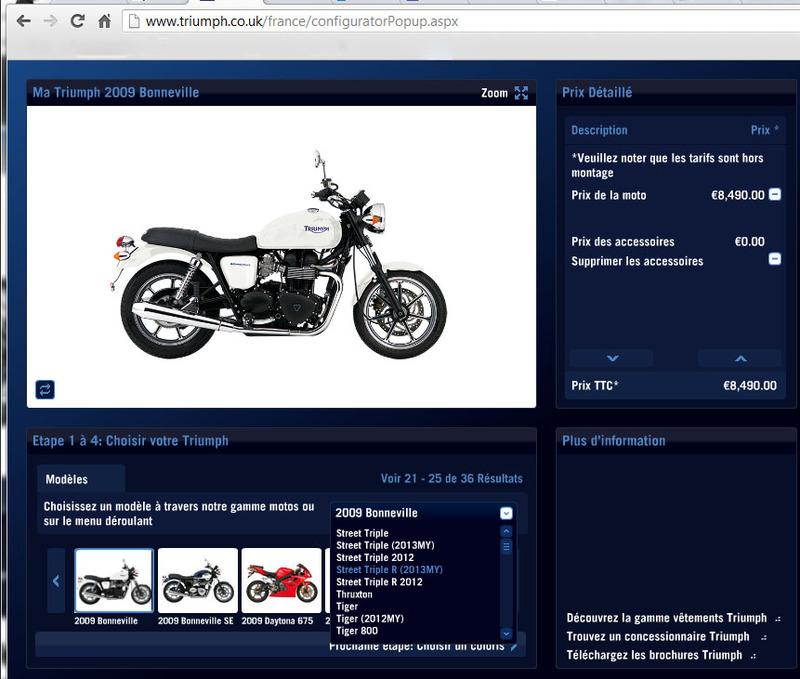Click minus icon beside Supprimer les accessoires

[x=774, y=259]
